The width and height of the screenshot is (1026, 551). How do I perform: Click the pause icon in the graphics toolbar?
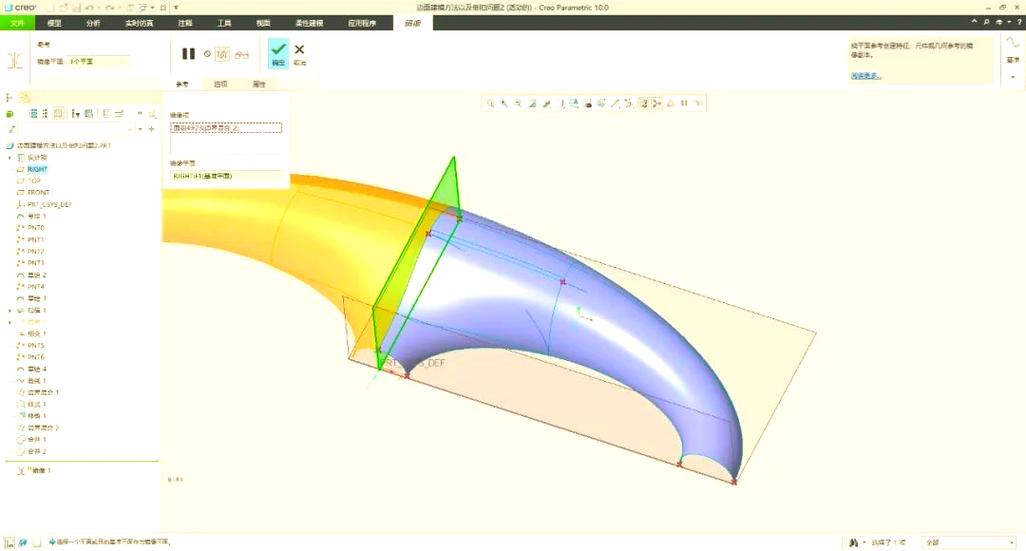pos(684,103)
